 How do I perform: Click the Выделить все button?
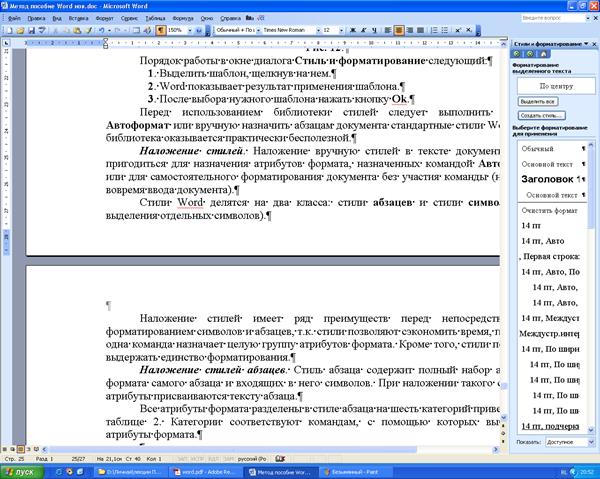coord(538,101)
